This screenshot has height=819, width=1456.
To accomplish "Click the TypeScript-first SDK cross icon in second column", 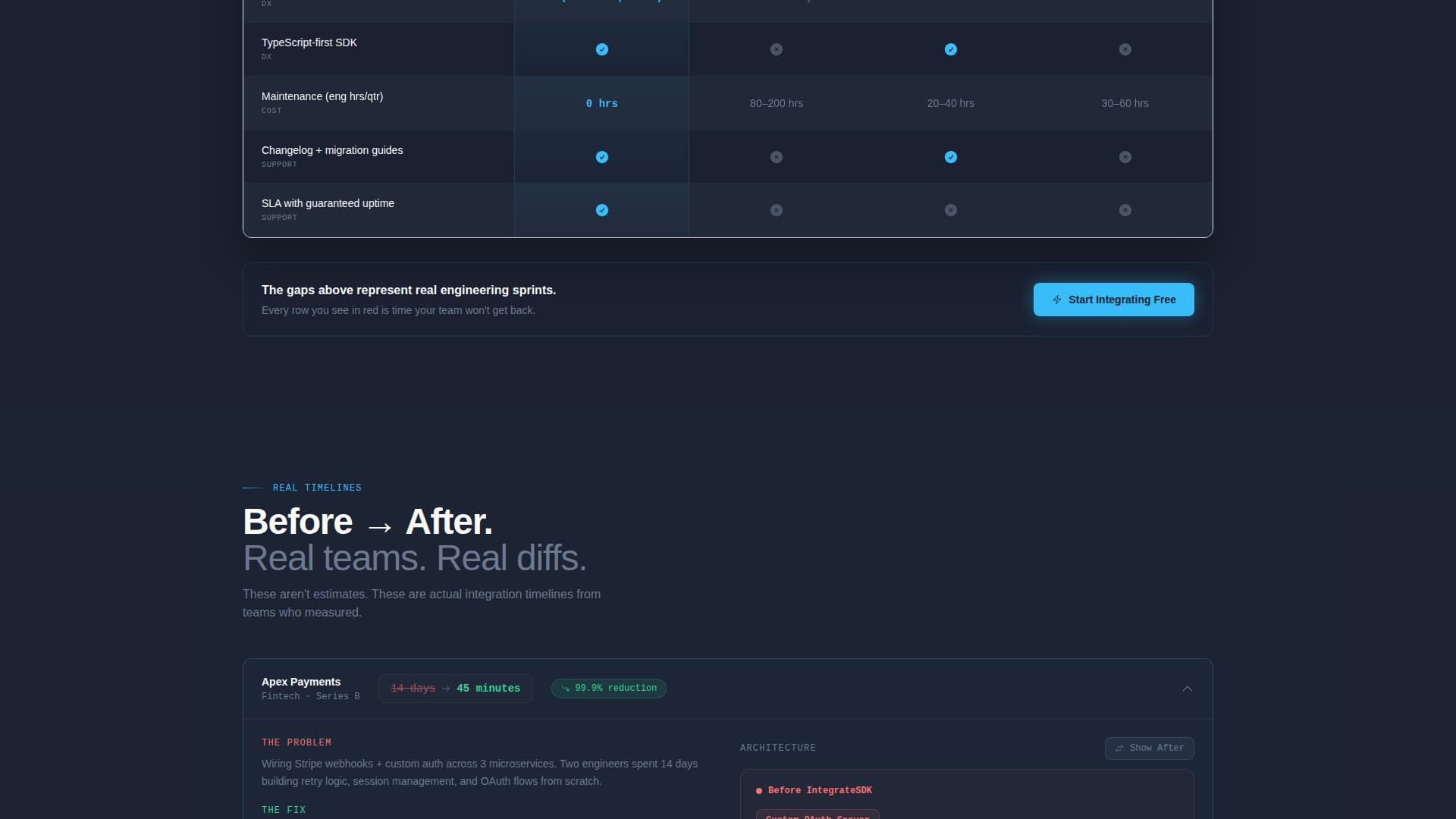I will pos(777,49).
